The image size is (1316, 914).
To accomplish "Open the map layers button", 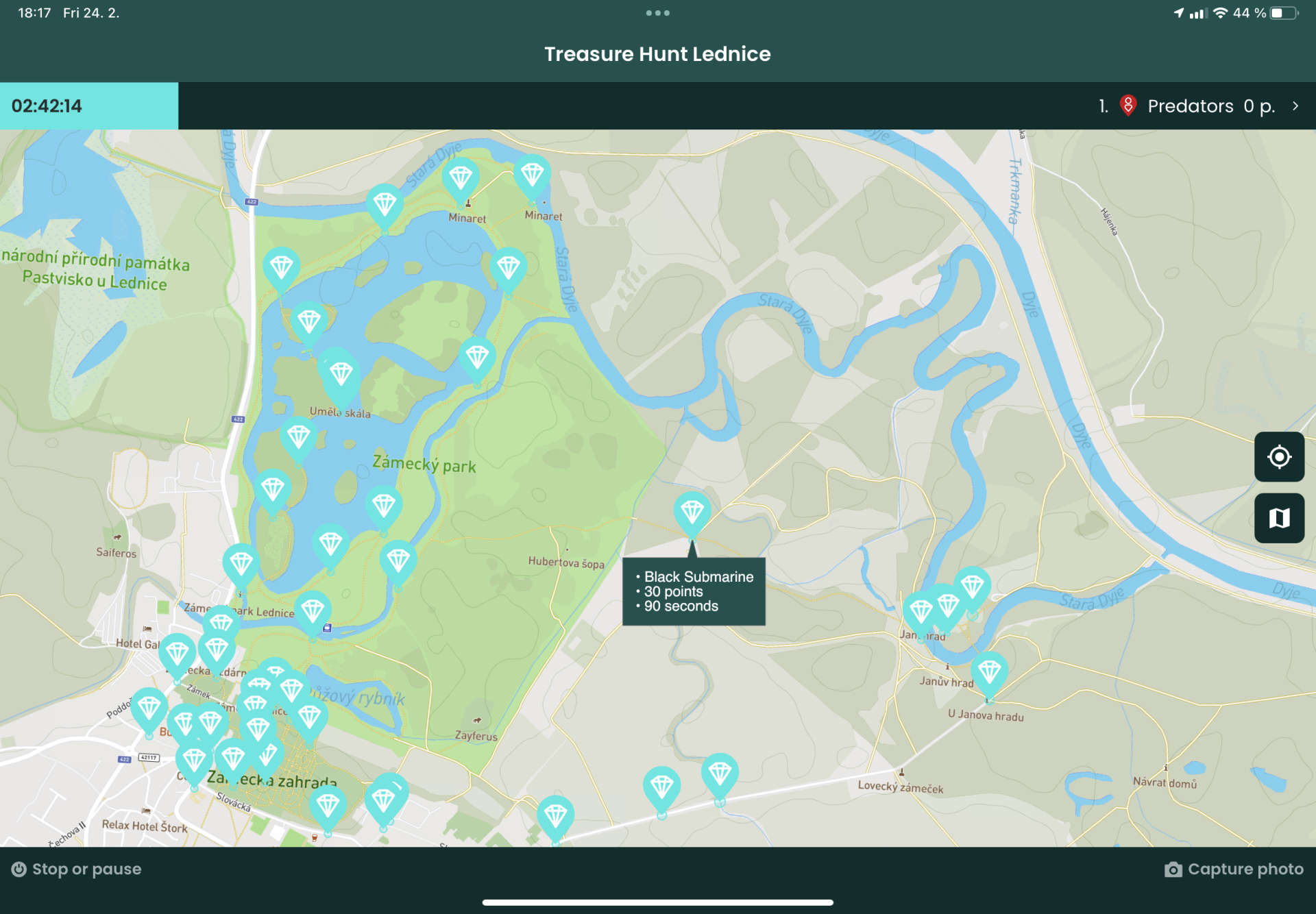I will 1279,518.
